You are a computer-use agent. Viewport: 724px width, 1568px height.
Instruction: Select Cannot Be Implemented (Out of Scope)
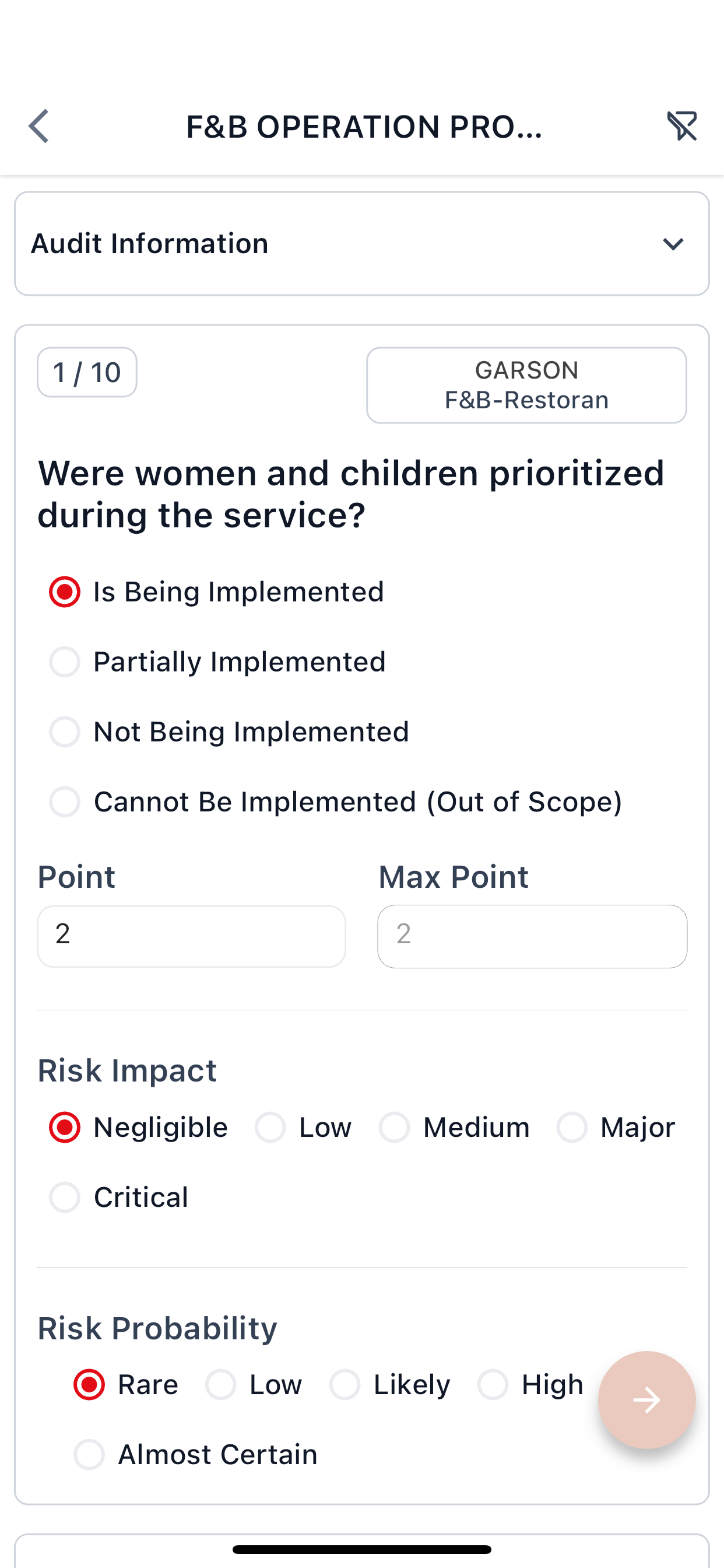coord(65,801)
